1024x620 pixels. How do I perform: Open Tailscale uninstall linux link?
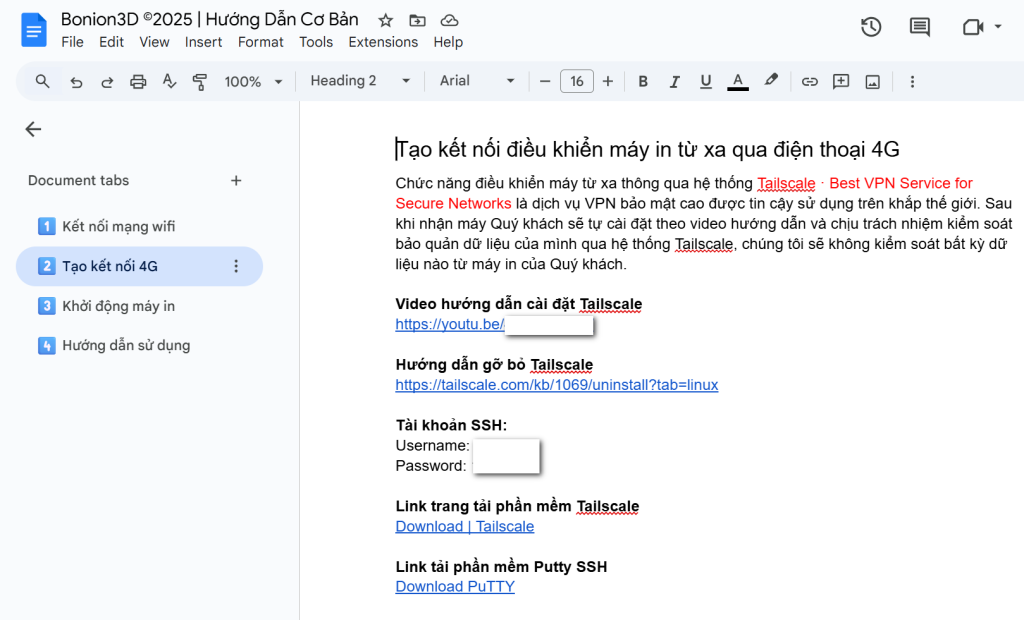(x=557, y=385)
